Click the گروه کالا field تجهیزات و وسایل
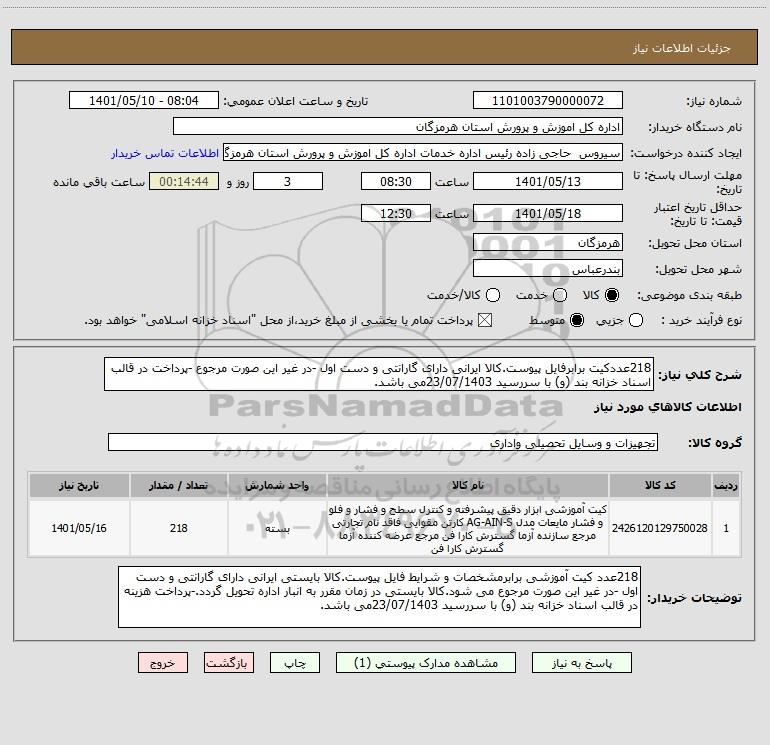 pos(383,442)
